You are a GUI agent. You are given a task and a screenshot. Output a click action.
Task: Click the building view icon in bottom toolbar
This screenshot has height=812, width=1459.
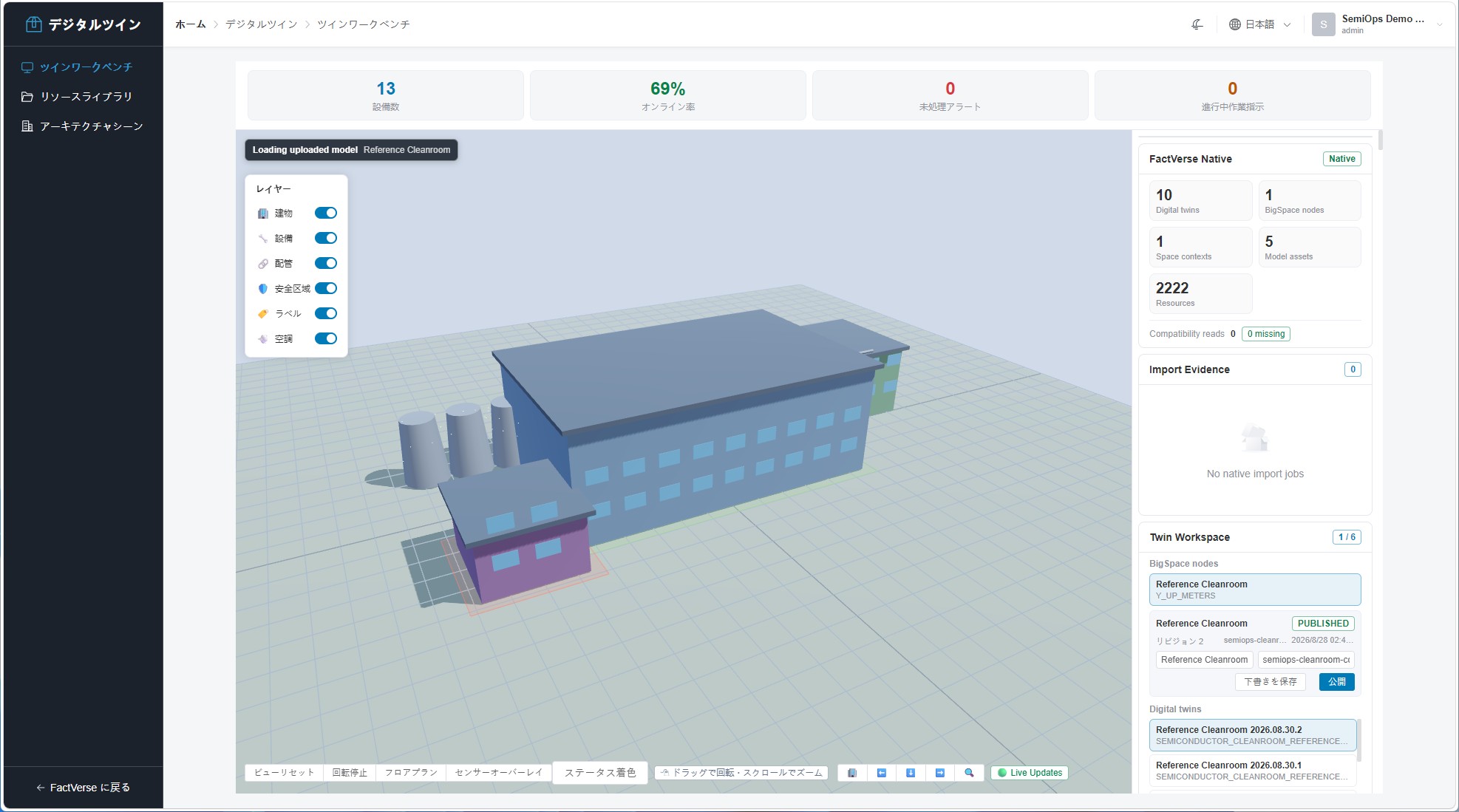pyautogui.click(x=852, y=773)
